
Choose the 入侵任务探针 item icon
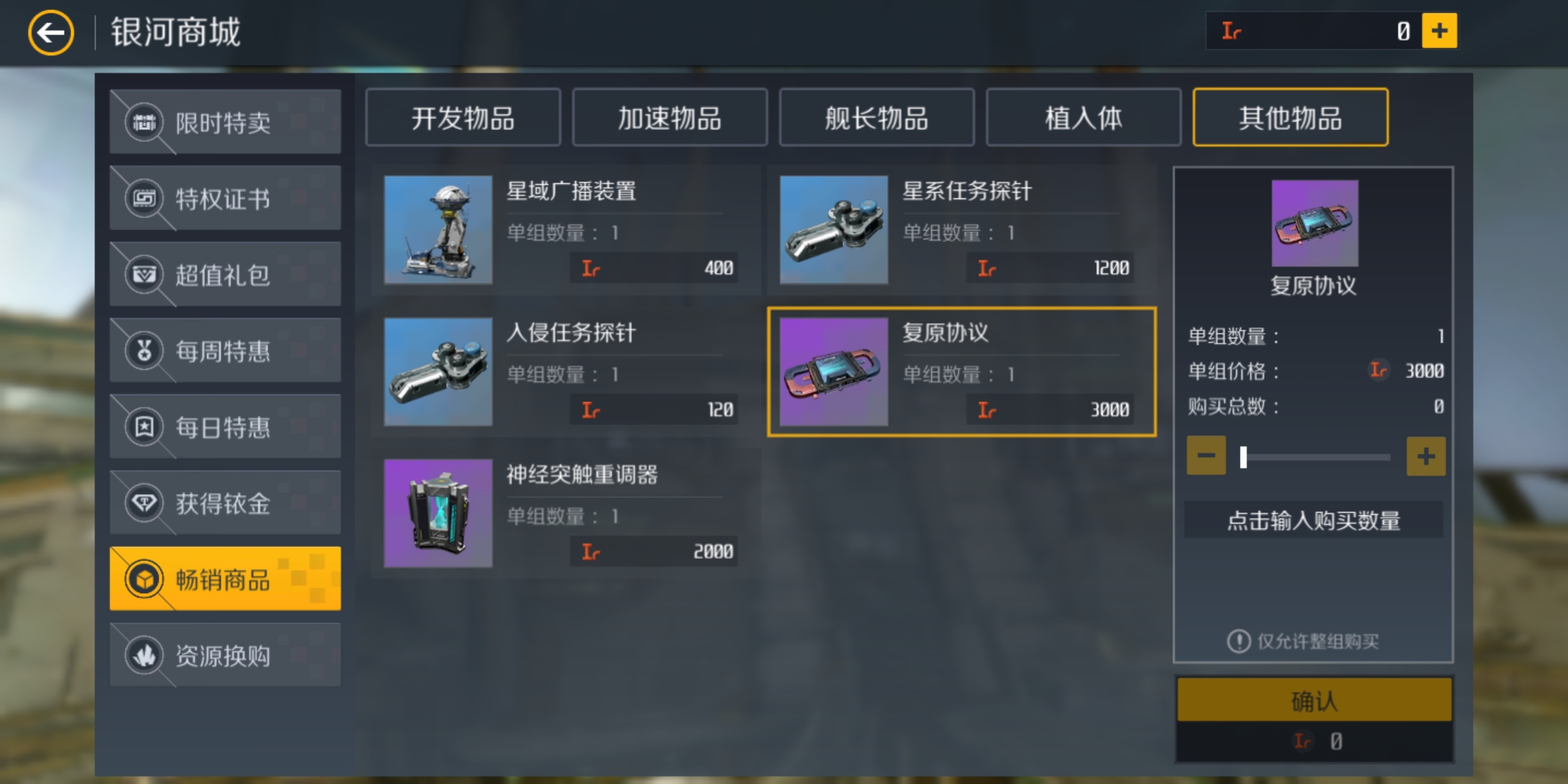[x=438, y=372]
